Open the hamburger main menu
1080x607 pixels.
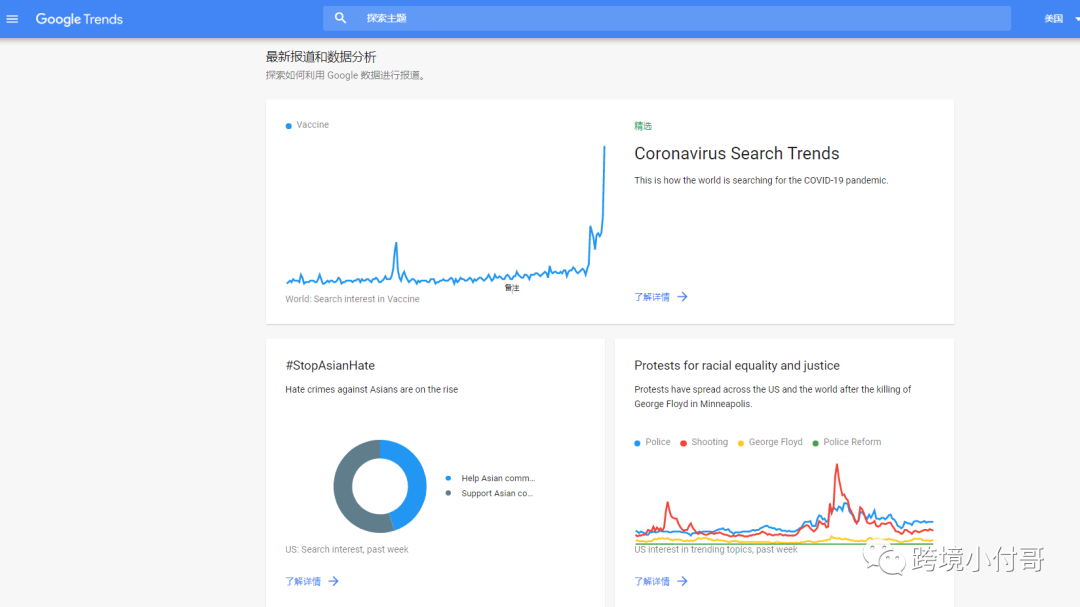click(x=12, y=19)
